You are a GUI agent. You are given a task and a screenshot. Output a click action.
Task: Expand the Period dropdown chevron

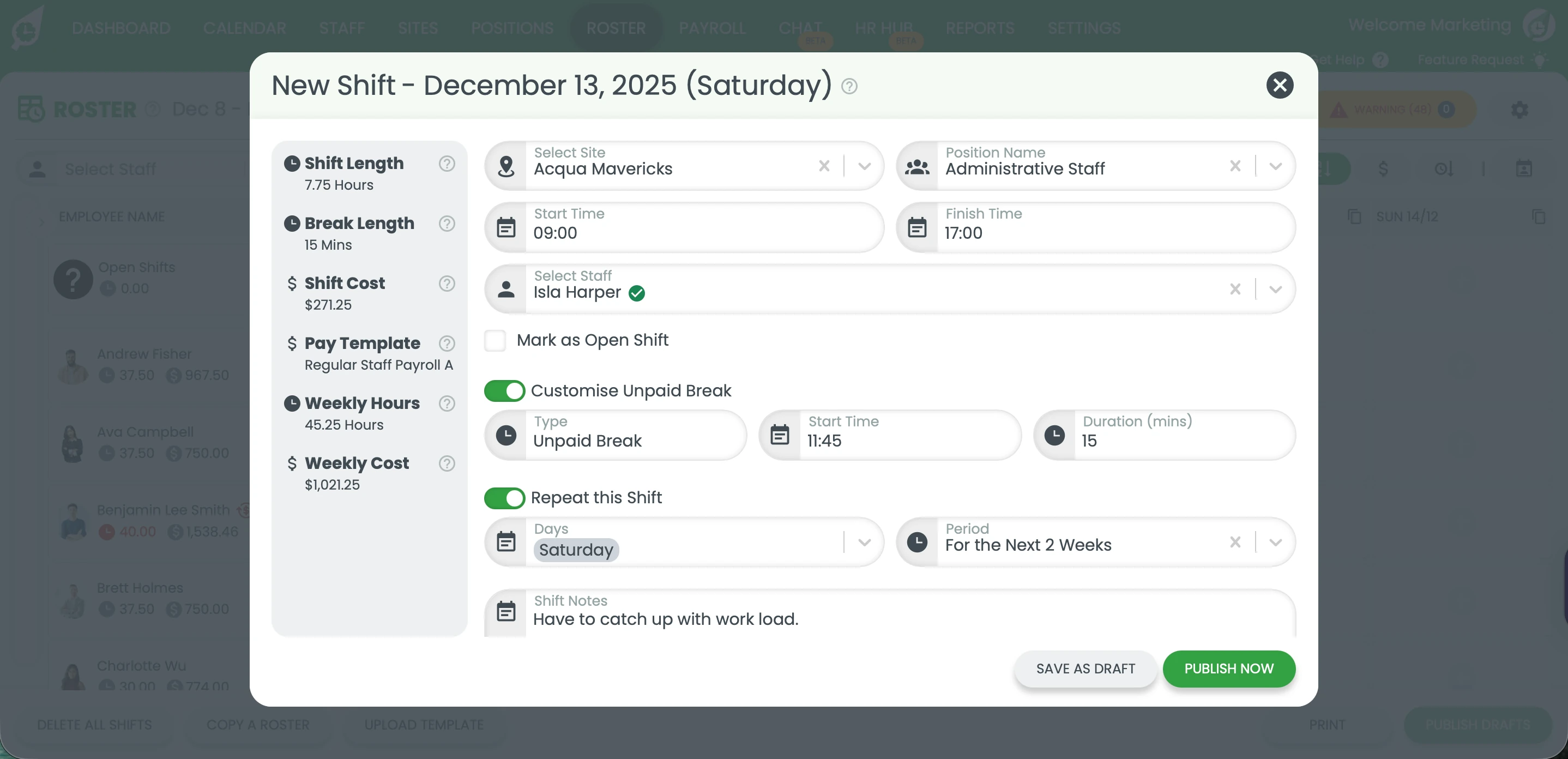tap(1275, 541)
